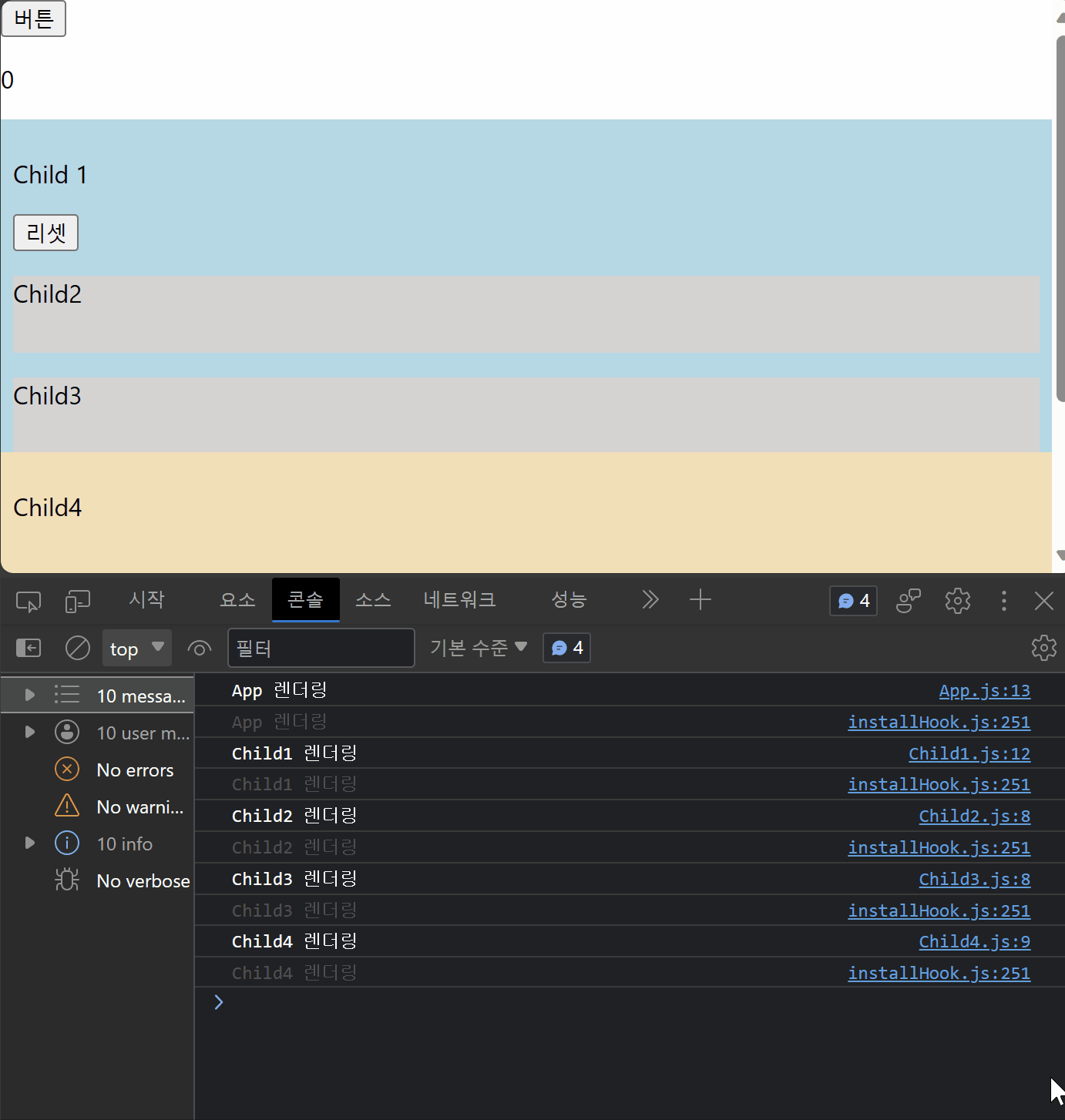Expand the 10 info group arrow
This screenshot has height=1120, width=1065.
tap(29, 843)
